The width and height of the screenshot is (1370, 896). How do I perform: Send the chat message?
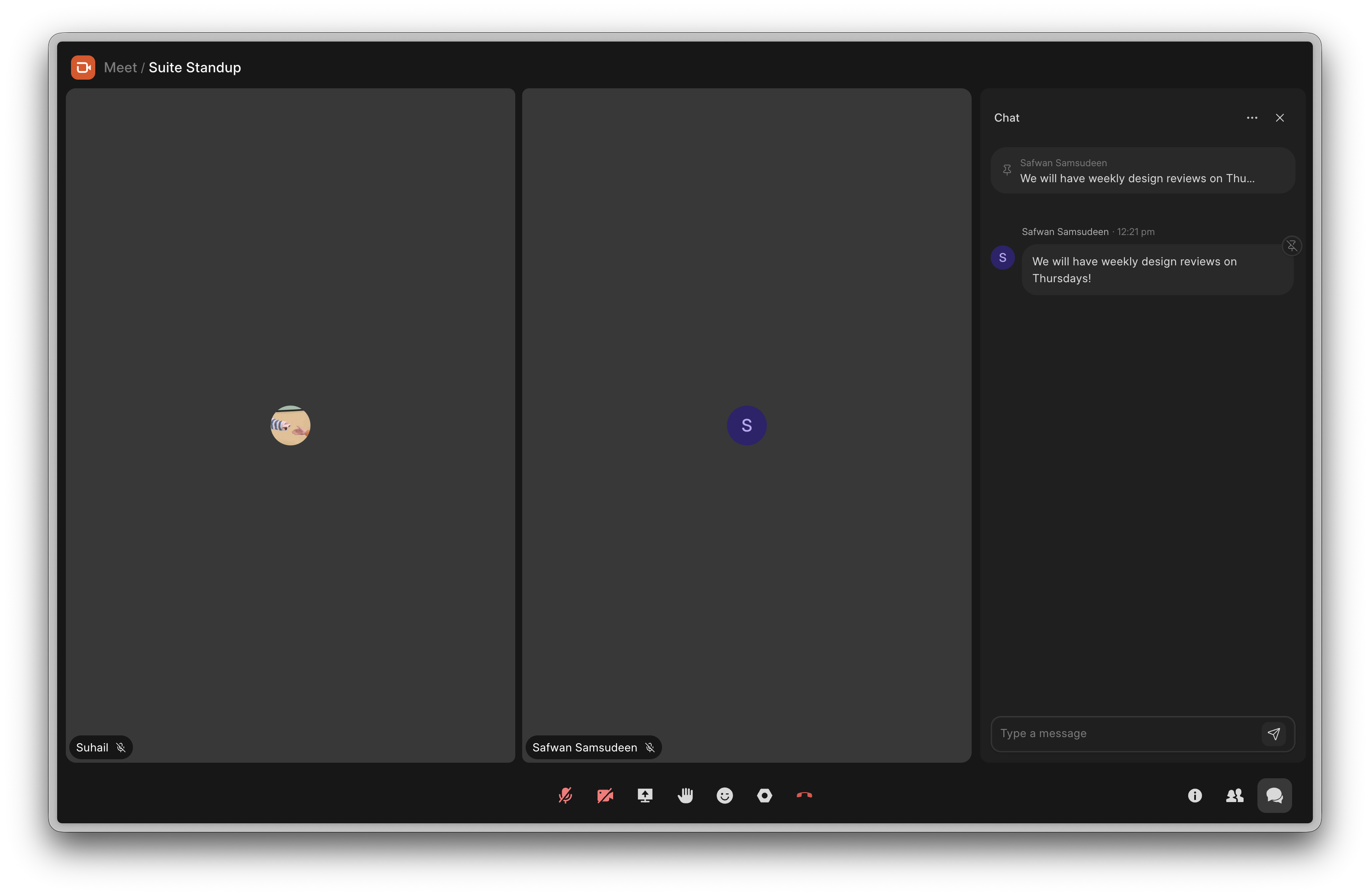click(x=1273, y=734)
